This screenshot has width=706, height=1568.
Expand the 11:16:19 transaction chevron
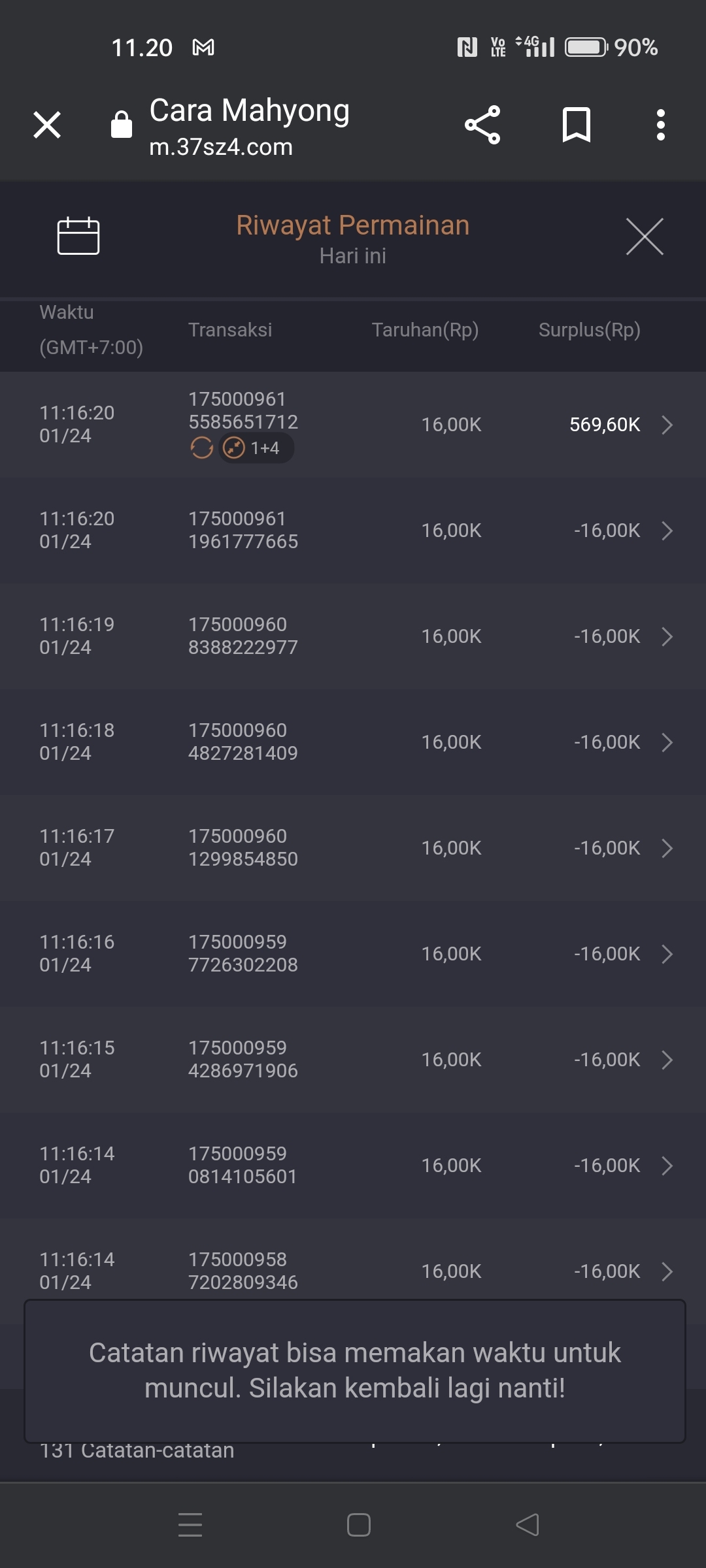point(667,636)
